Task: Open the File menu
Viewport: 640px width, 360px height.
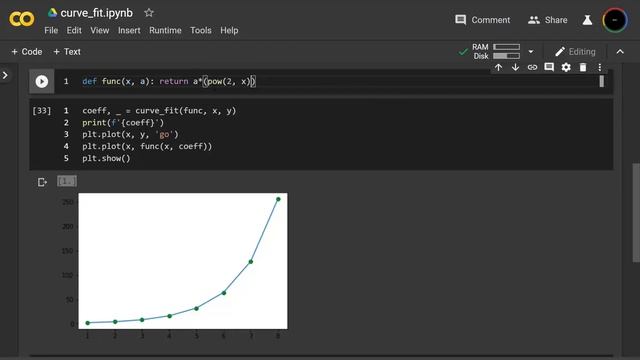Action: 51,30
